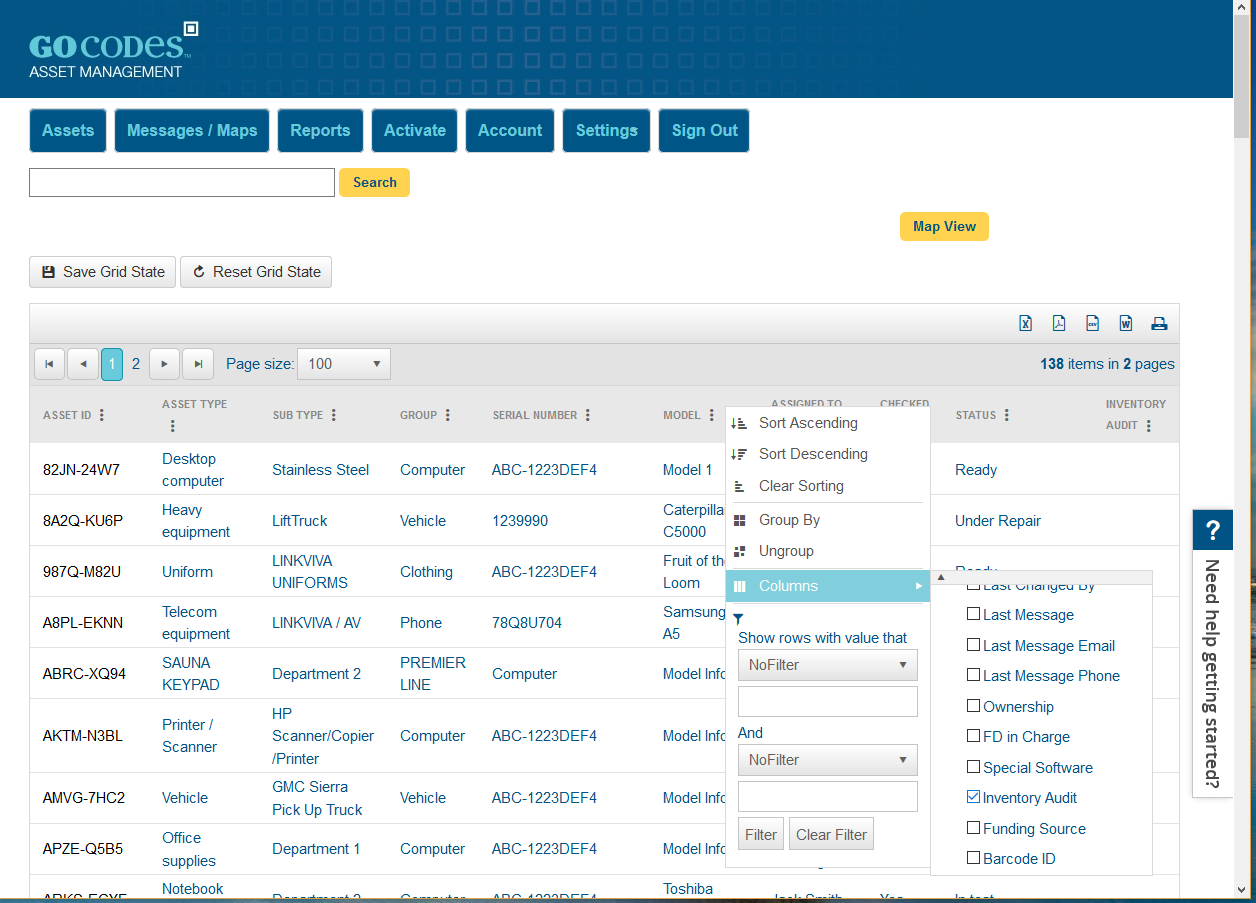Export the grid to Word
Screen dimensions: 1256x903
point(1126,323)
